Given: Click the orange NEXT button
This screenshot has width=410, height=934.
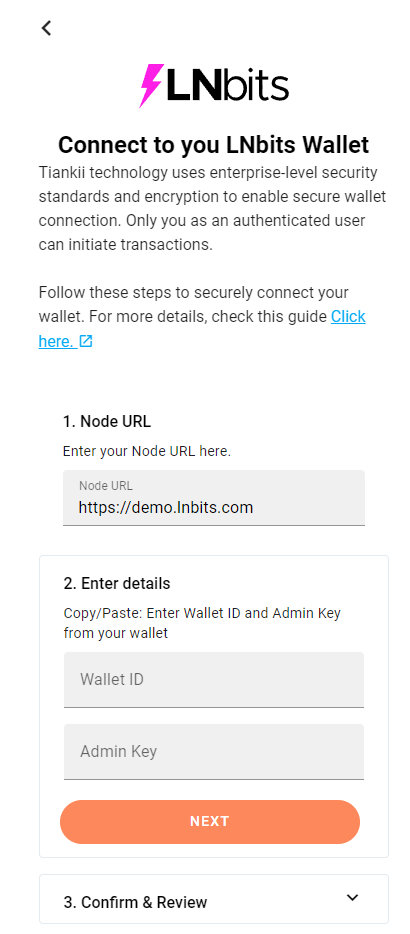Looking at the screenshot, I should pyautogui.click(x=210, y=821).
